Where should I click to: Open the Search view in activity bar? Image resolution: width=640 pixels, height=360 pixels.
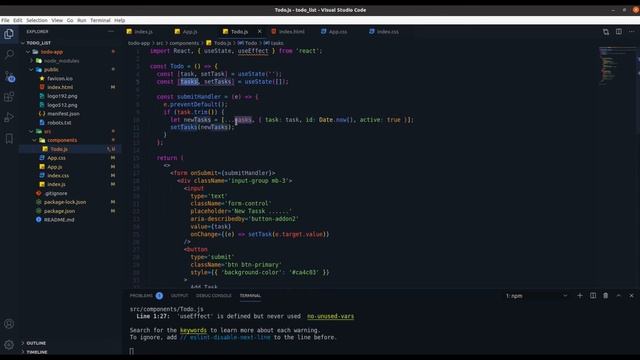pos(9,55)
